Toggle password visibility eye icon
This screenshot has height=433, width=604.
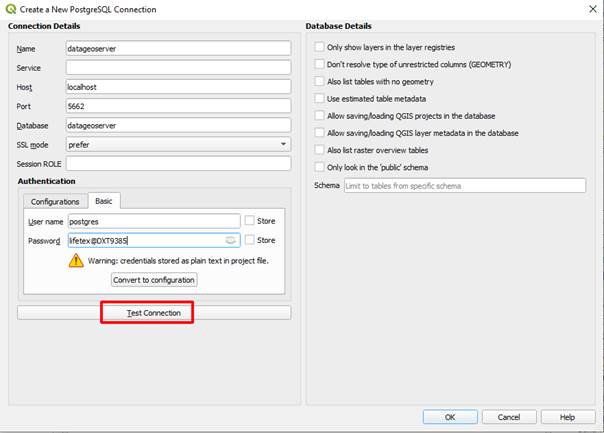(231, 241)
